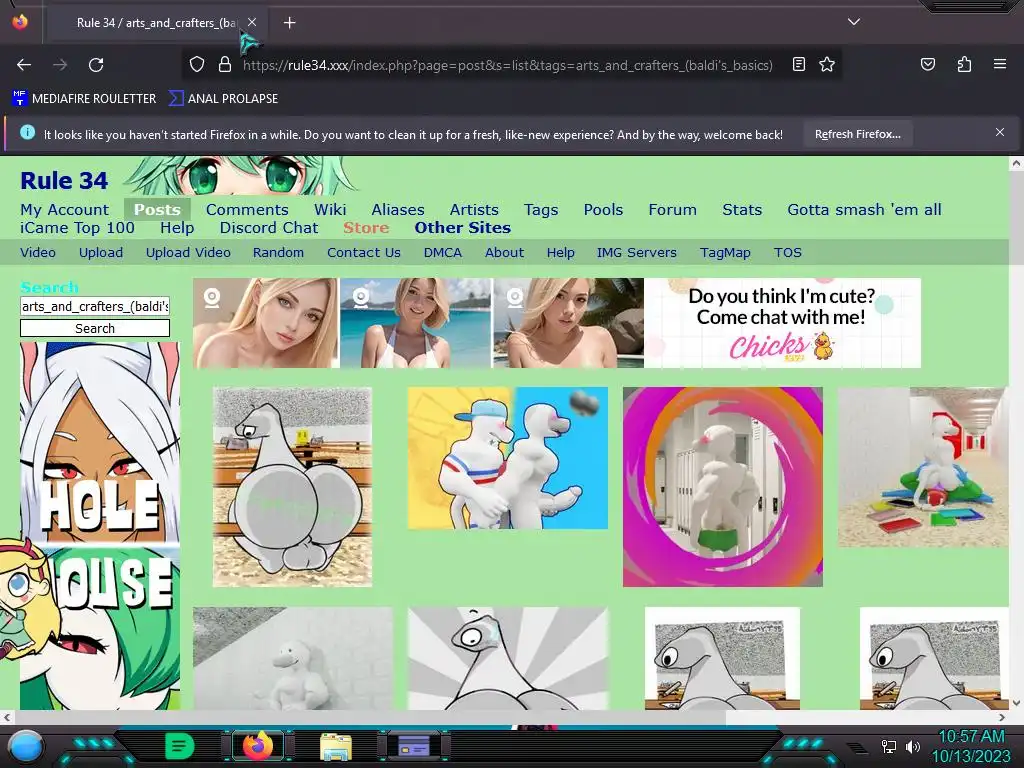The image size is (1024, 768).
Task: Expand the list all tabs chevron
Action: click(854, 22)
